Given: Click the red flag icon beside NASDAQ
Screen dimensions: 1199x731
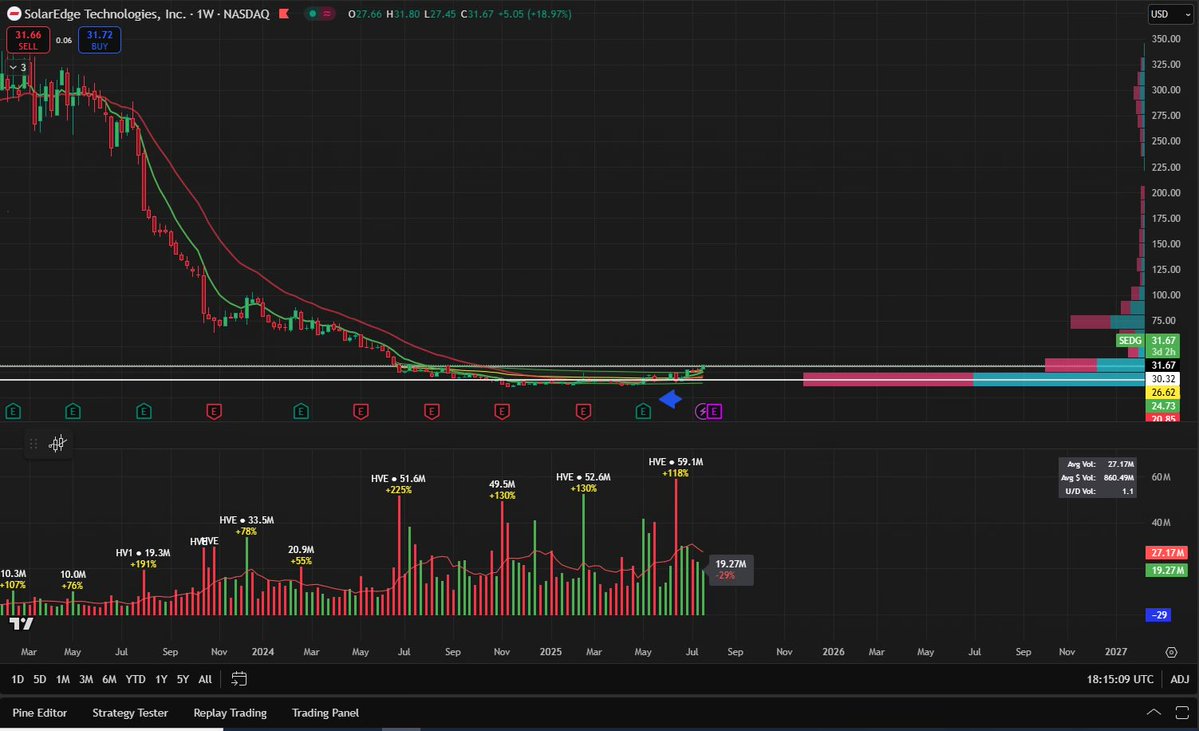Looking at the screenshot, I should 284,14.
